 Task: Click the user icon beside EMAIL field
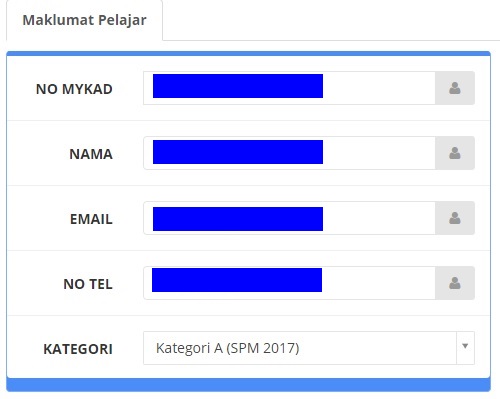pyautogui.click(x=455, y=218)
